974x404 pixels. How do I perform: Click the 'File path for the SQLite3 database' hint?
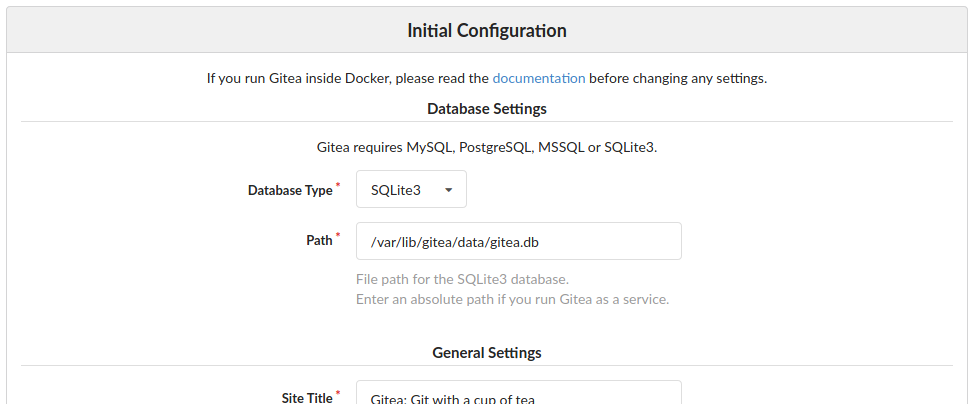click(x=462, y=279)
